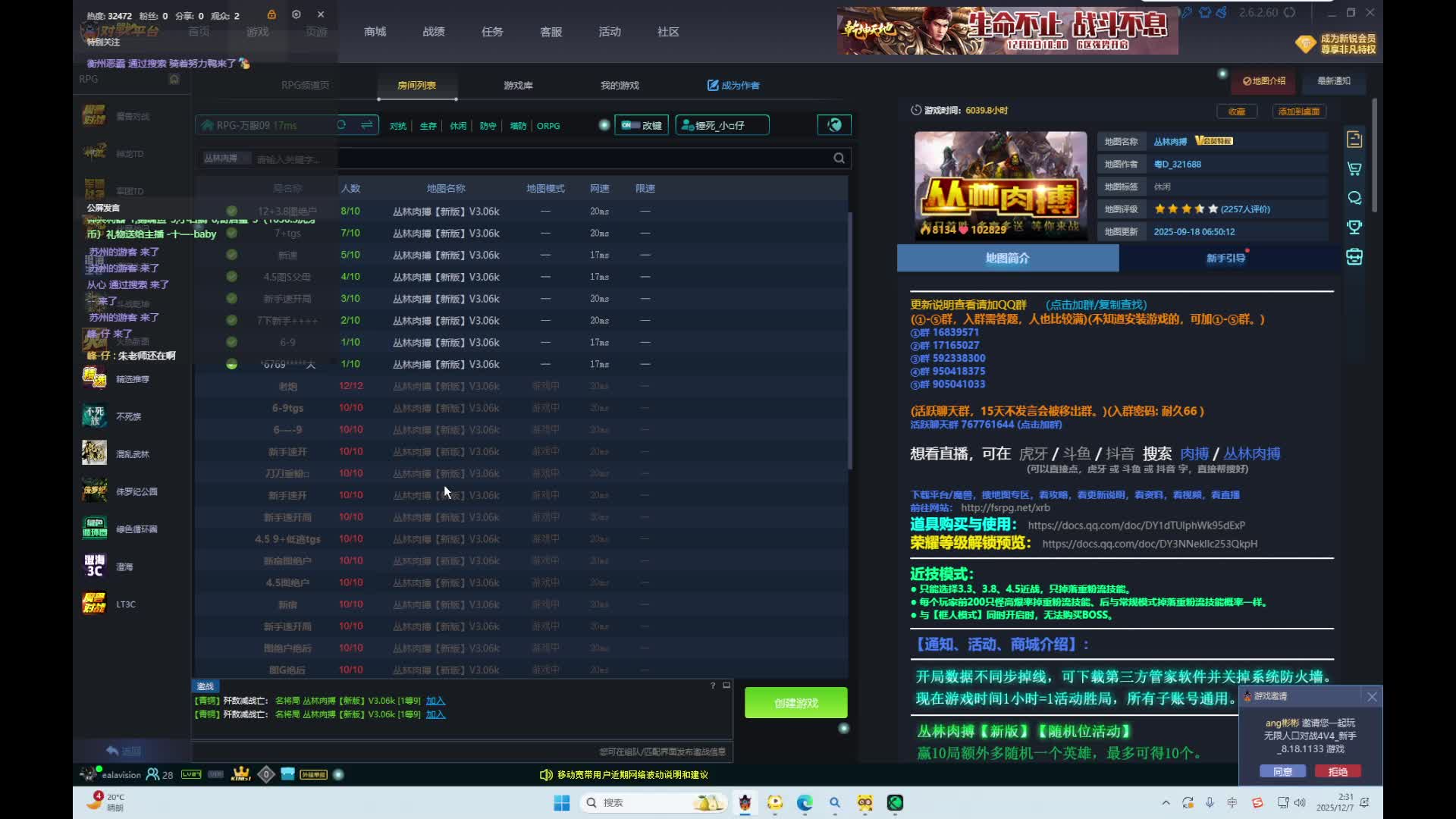Click the swap arrows to switch server
Viewport: 1456px width, 819px height.
click(x=366, y=125)
